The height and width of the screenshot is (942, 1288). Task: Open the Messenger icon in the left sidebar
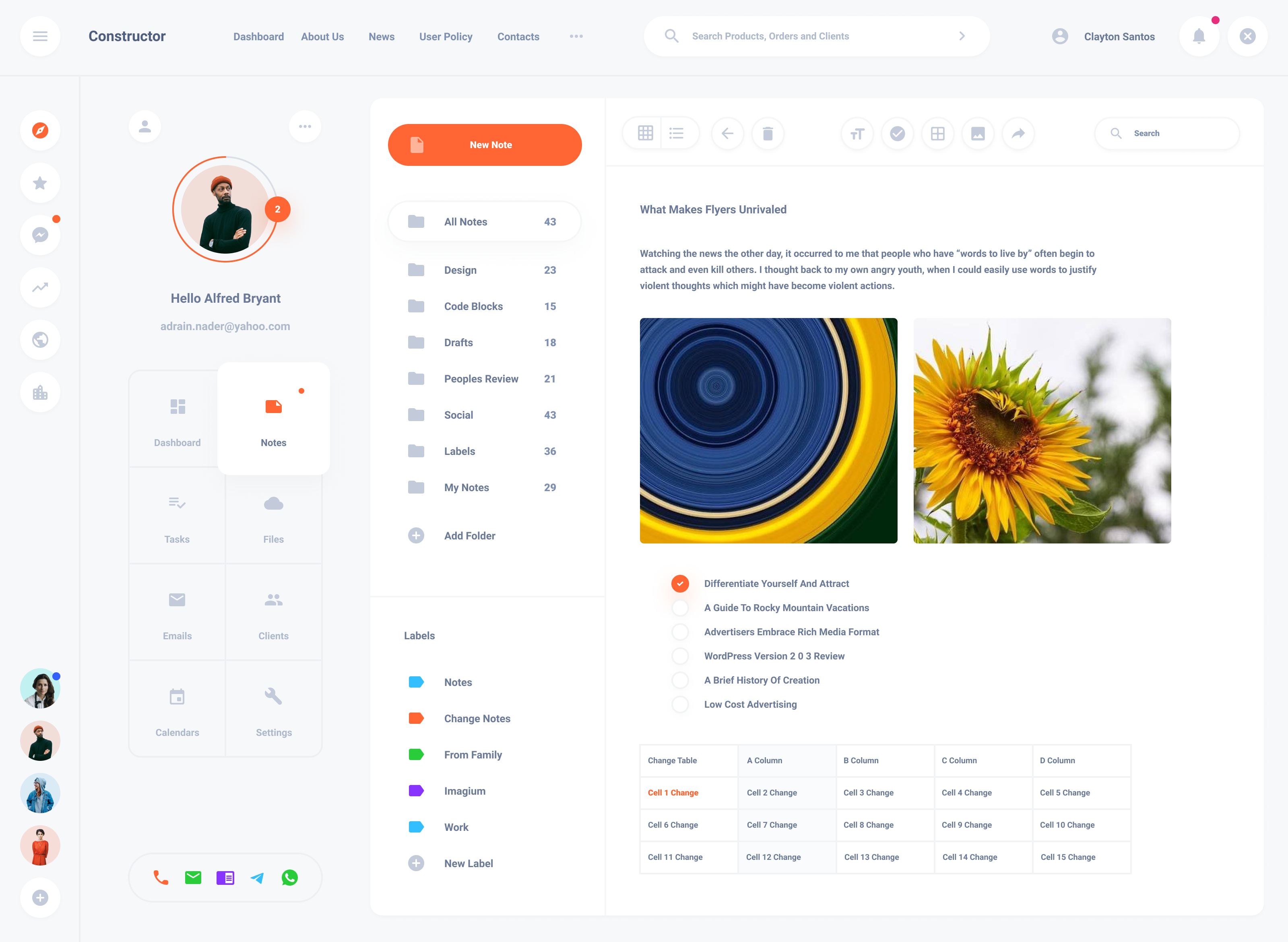40,235
